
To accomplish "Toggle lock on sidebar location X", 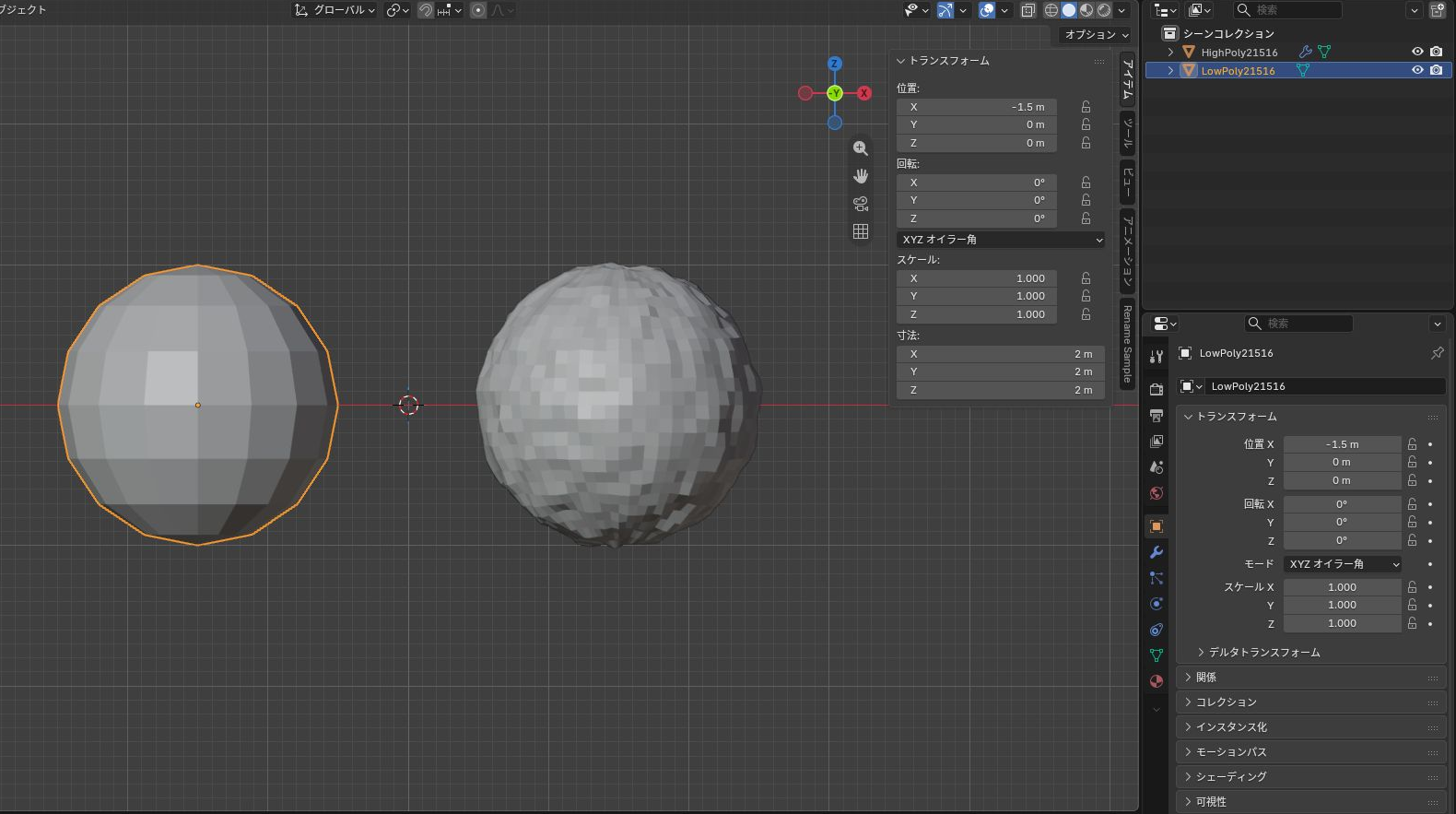I will point(1086,107).
